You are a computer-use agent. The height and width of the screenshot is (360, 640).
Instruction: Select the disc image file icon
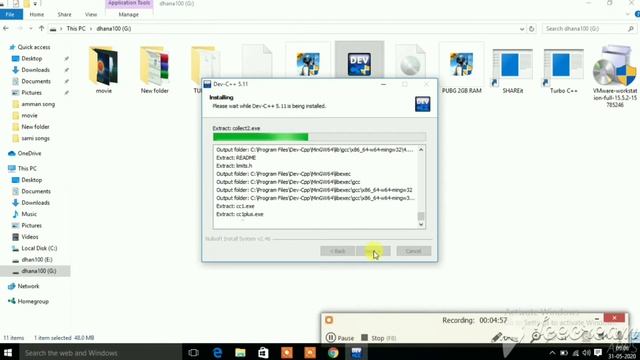(x=410, y=62)
